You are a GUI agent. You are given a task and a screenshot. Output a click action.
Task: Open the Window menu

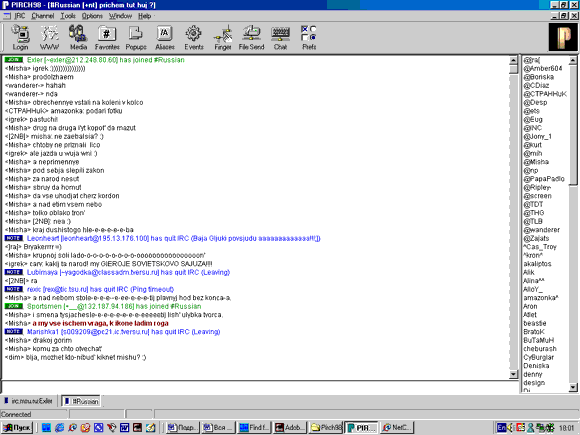pos(120,16)
